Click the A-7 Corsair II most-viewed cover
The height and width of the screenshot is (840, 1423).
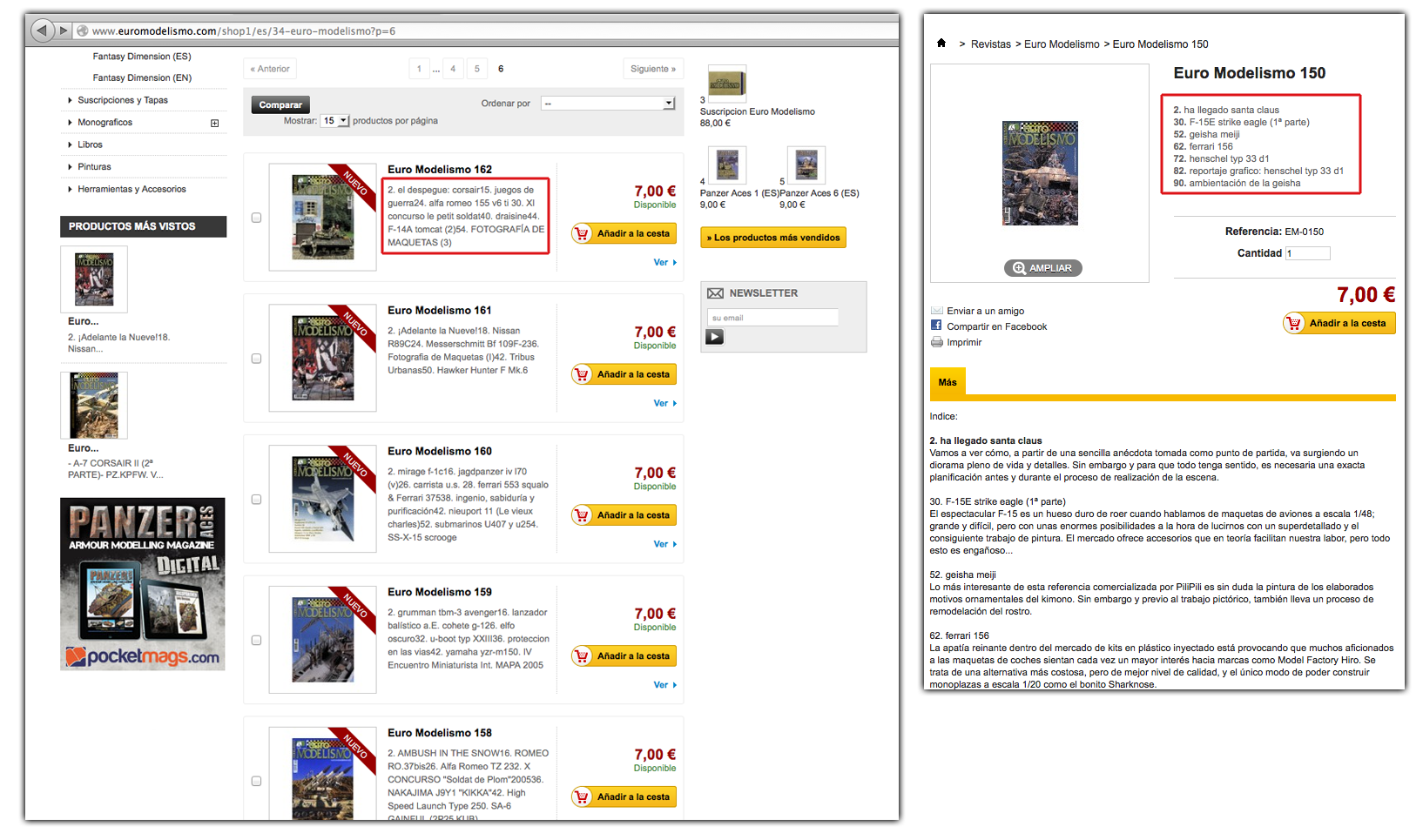[x=94, y=406]
